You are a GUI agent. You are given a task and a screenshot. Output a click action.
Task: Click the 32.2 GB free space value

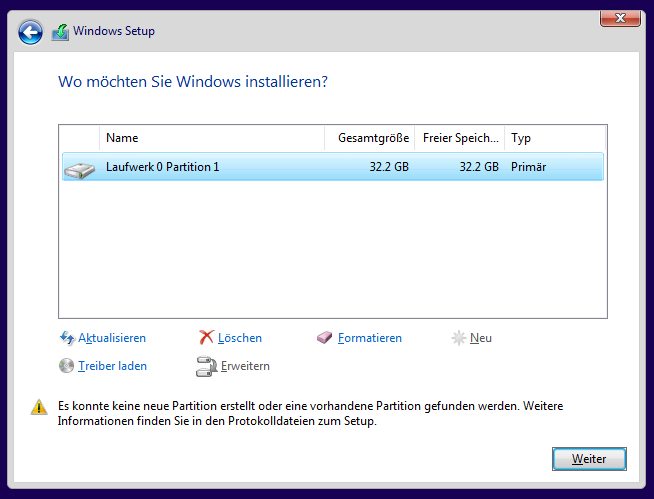tap(479, 167)
